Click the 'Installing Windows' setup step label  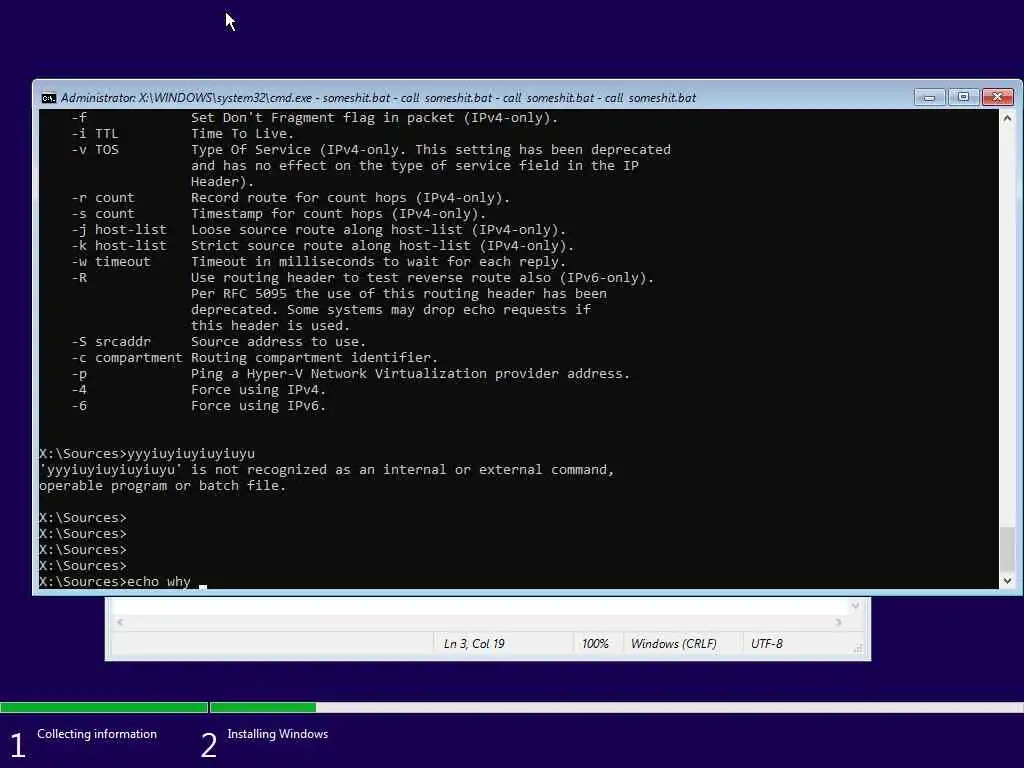278,734
